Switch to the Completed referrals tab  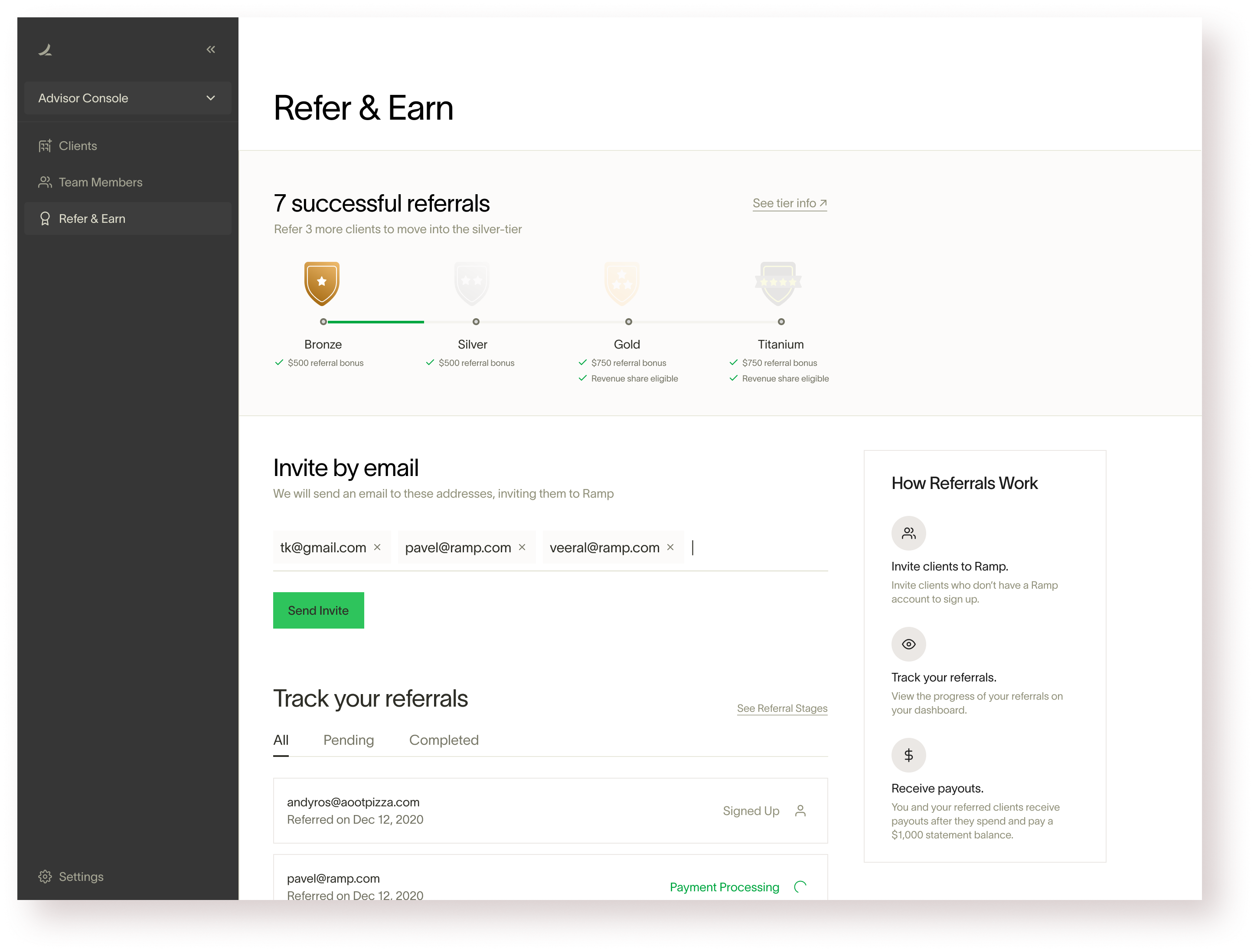[x=443, y=740]
